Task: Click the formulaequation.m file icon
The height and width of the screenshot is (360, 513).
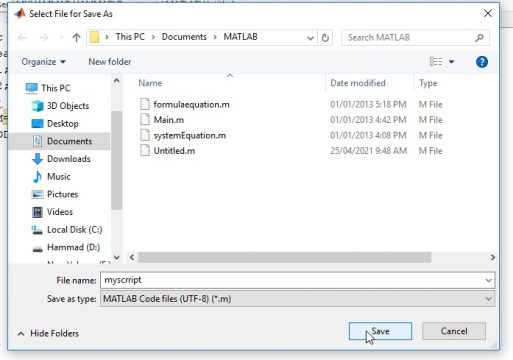Action: (145, 104)
